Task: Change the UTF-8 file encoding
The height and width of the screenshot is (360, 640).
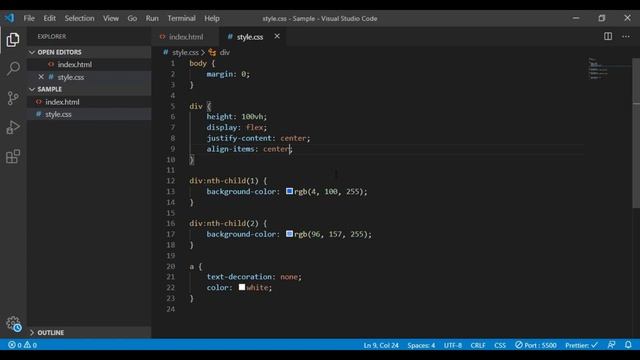Action: point(453,345)
